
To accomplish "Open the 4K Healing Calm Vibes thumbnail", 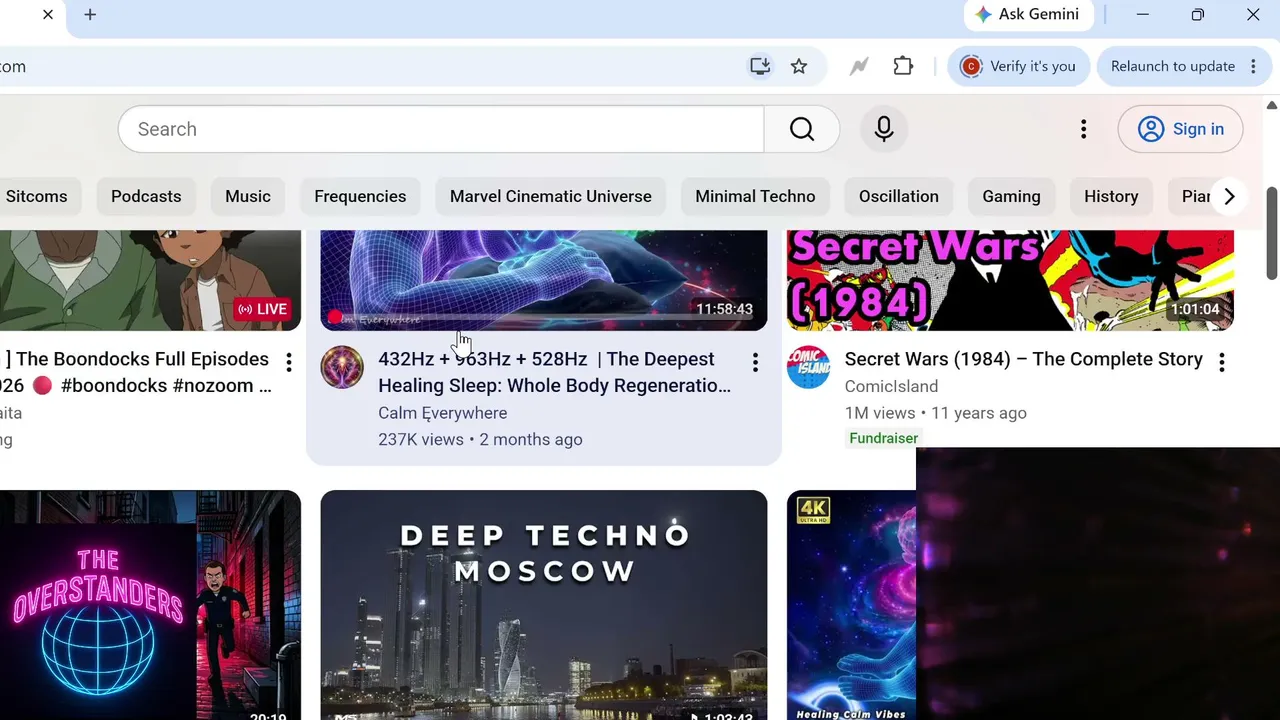I will tap(851, 605).
